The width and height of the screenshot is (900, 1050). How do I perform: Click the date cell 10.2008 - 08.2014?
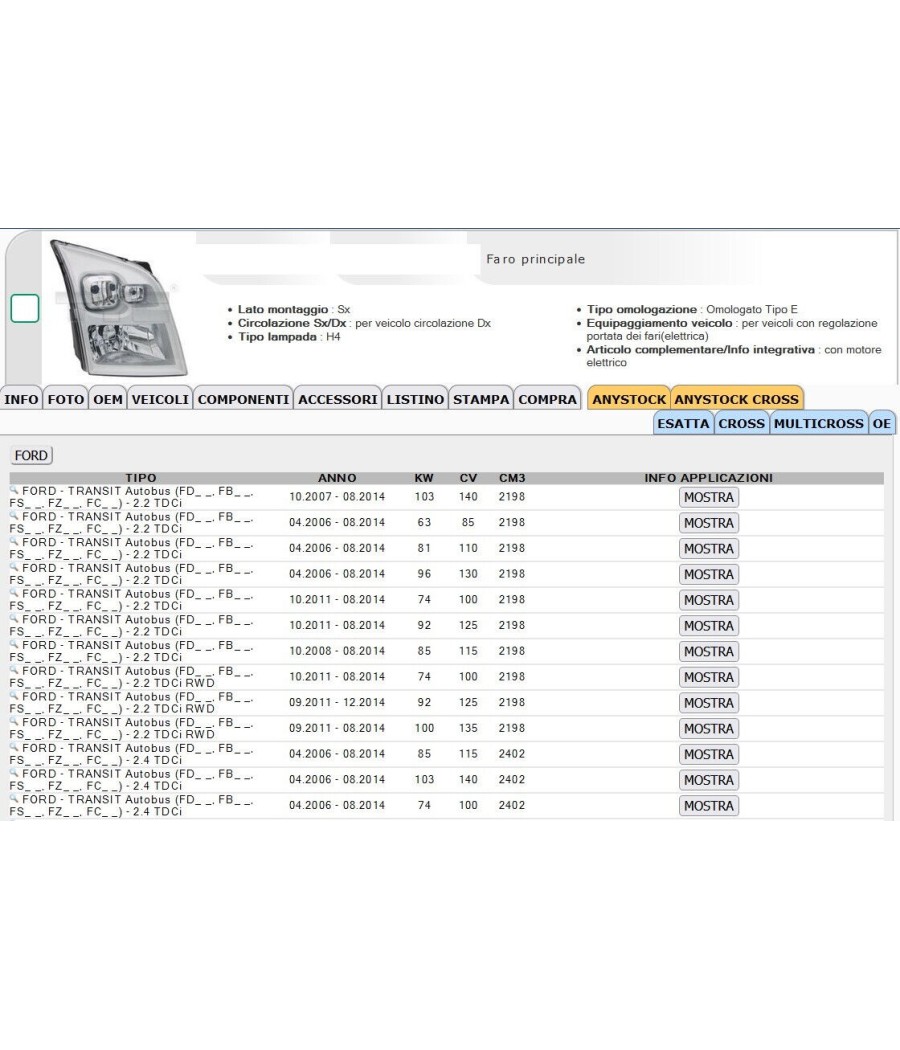337,651
